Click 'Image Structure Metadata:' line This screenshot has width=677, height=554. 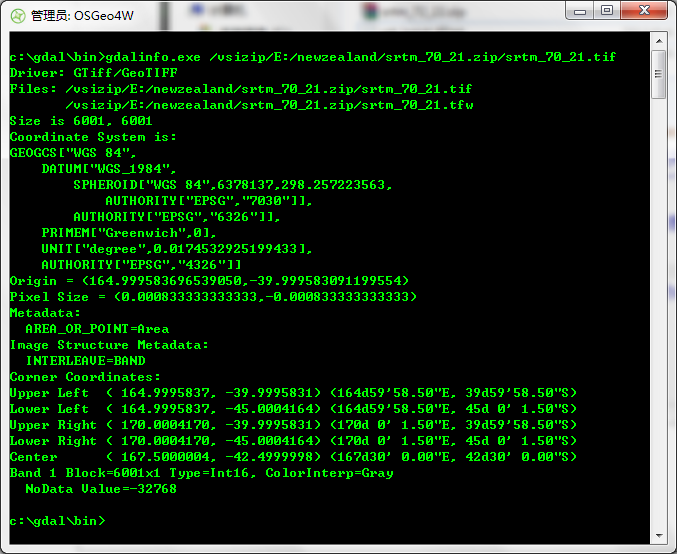pos(109,345)
